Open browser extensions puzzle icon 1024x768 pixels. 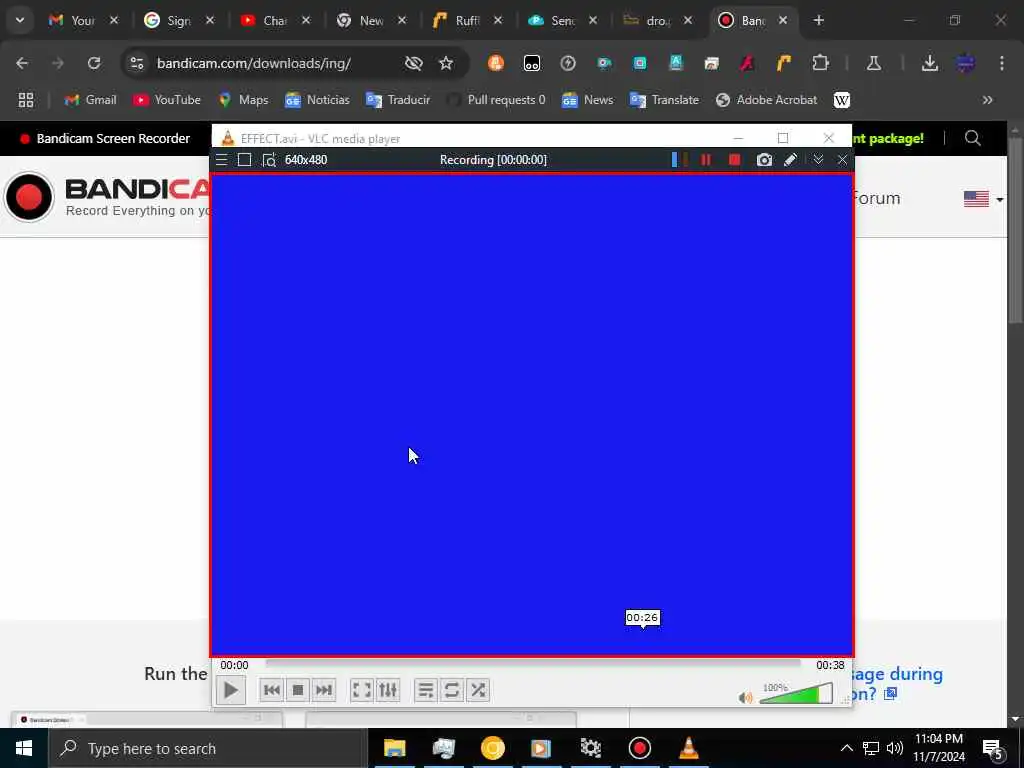tap(820, 63)
